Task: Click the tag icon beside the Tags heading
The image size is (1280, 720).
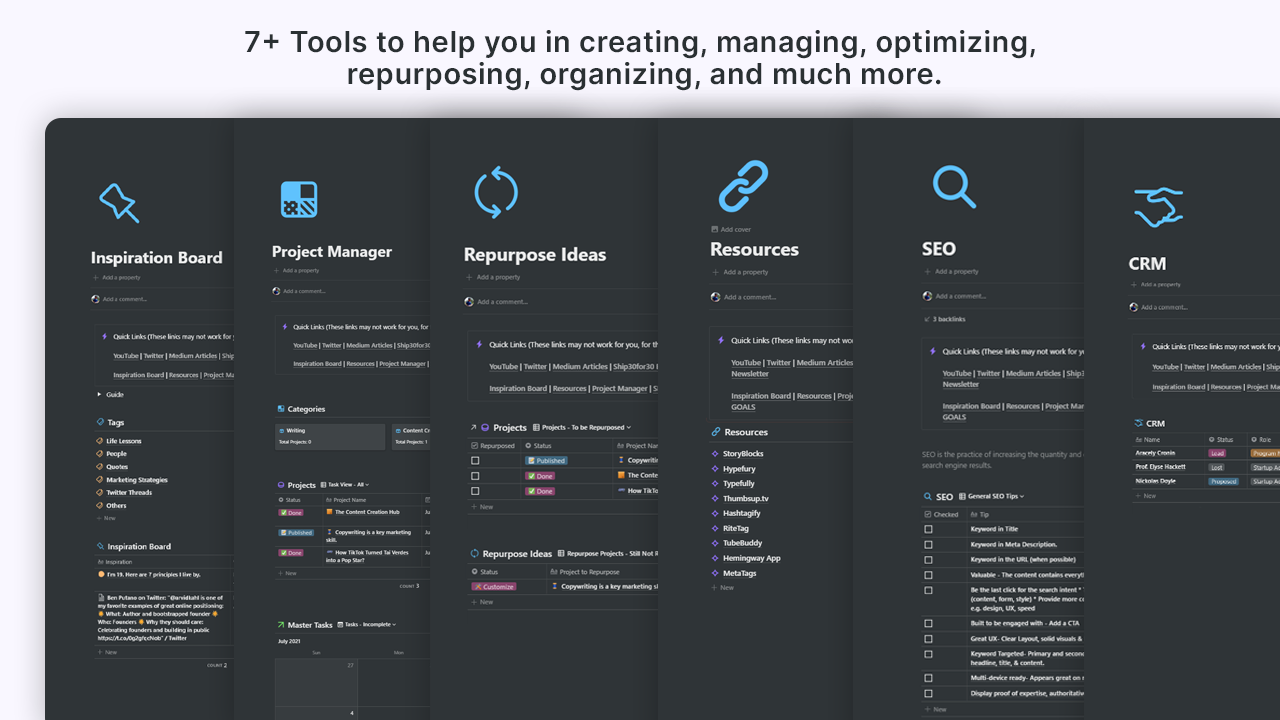Action: [x=100, y=422]
